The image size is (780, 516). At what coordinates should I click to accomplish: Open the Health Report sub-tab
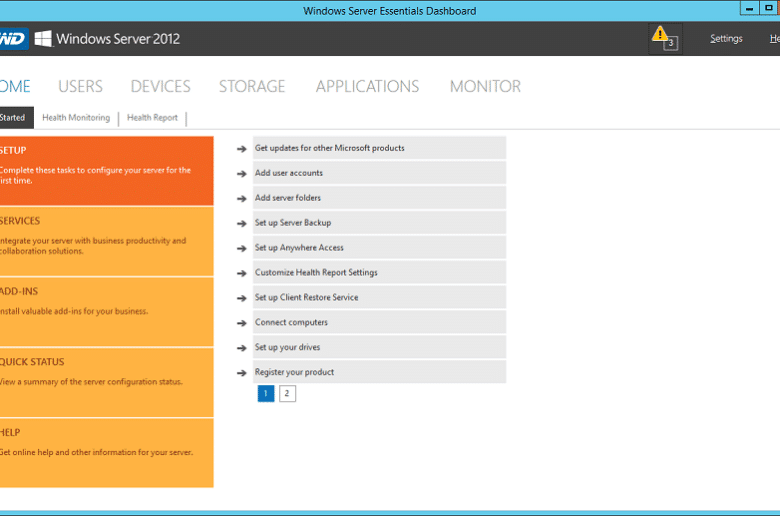coord(152,117)
